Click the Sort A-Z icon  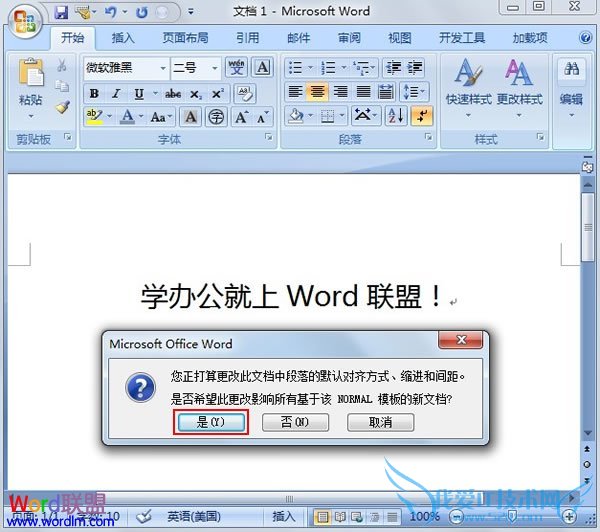(396, 116)
